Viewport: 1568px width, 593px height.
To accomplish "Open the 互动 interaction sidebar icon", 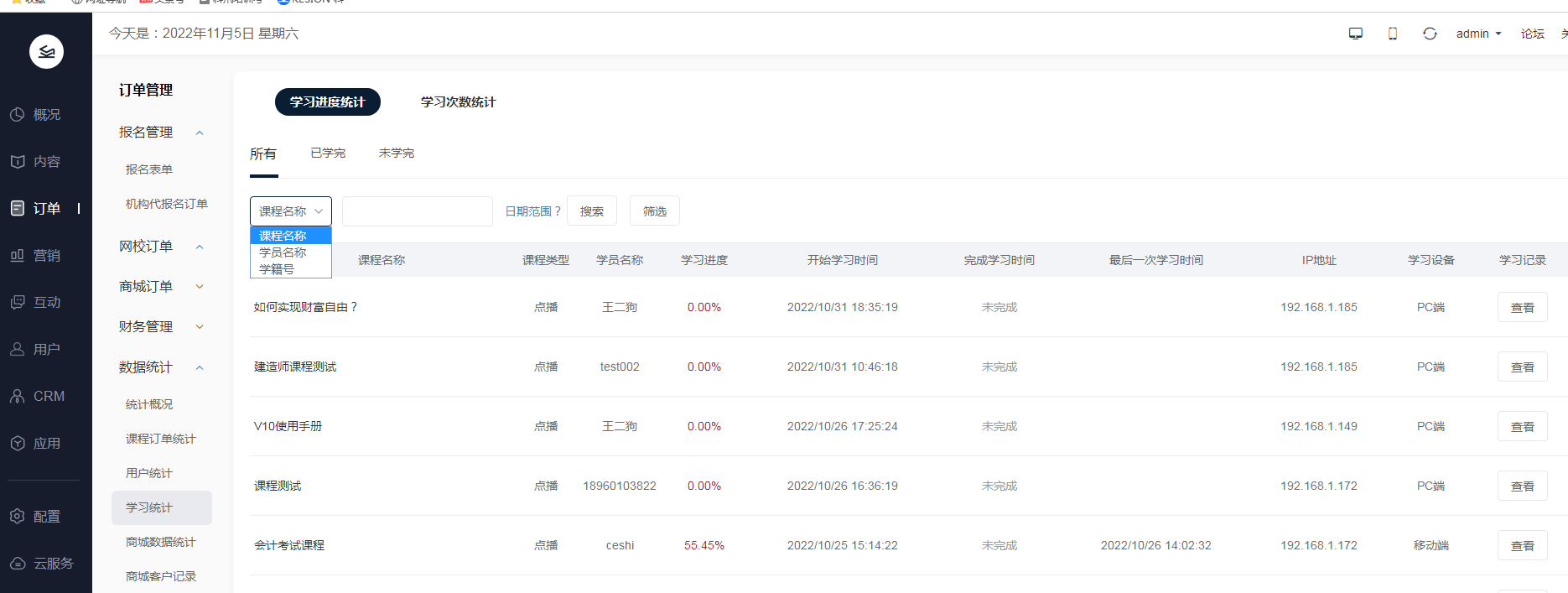I will [x=18, y=302].
